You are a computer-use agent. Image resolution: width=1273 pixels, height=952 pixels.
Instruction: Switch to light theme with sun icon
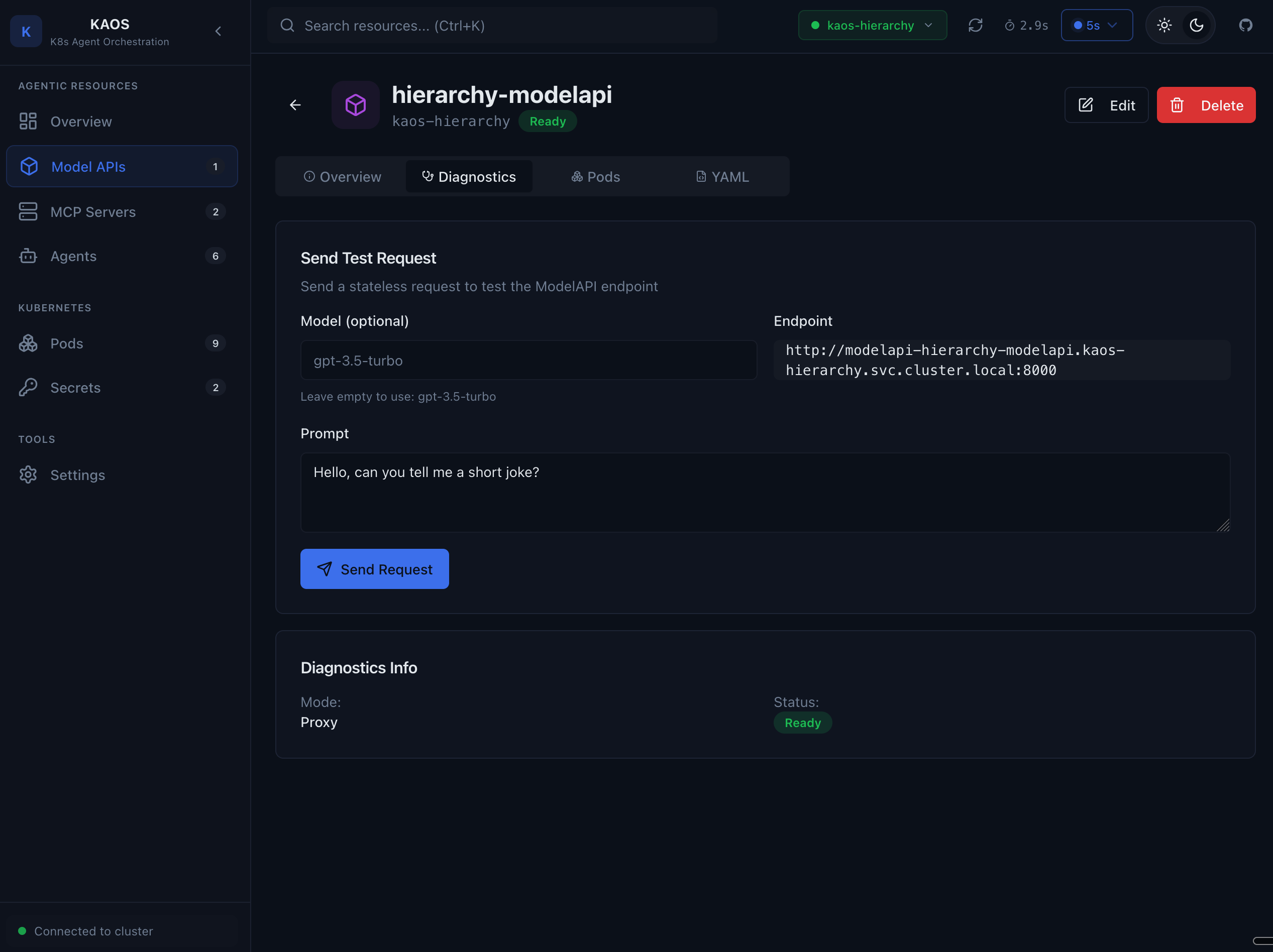(x=1164, y=25)
